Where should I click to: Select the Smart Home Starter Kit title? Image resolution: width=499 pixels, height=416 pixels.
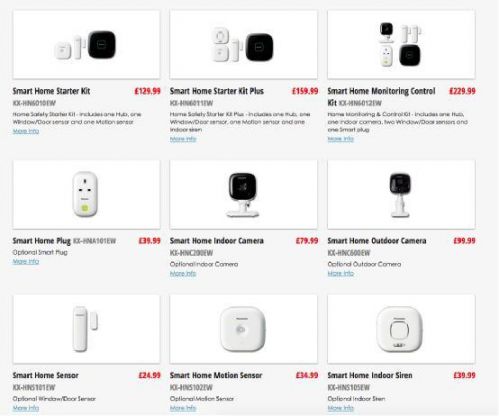point(51,91)
